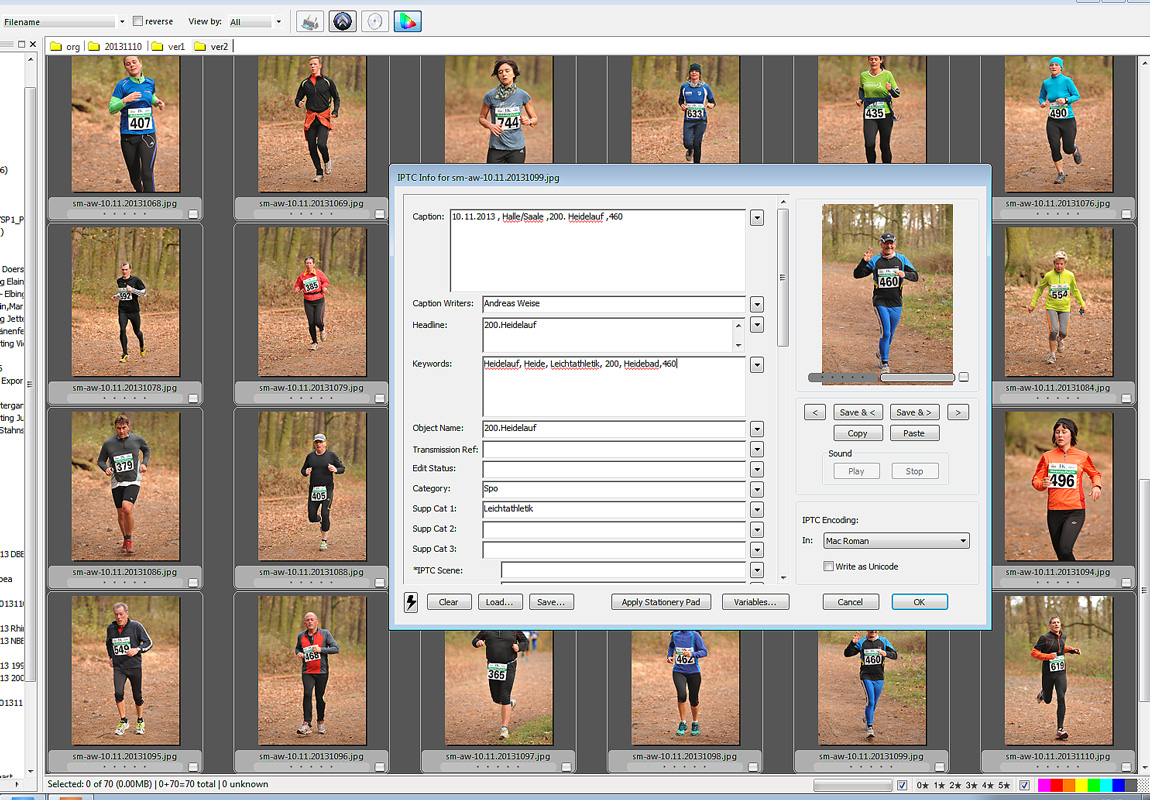Toggle the star rating filter checkbox
The height and width of the screenshot is (800, 1150).
tap(903, 785)
